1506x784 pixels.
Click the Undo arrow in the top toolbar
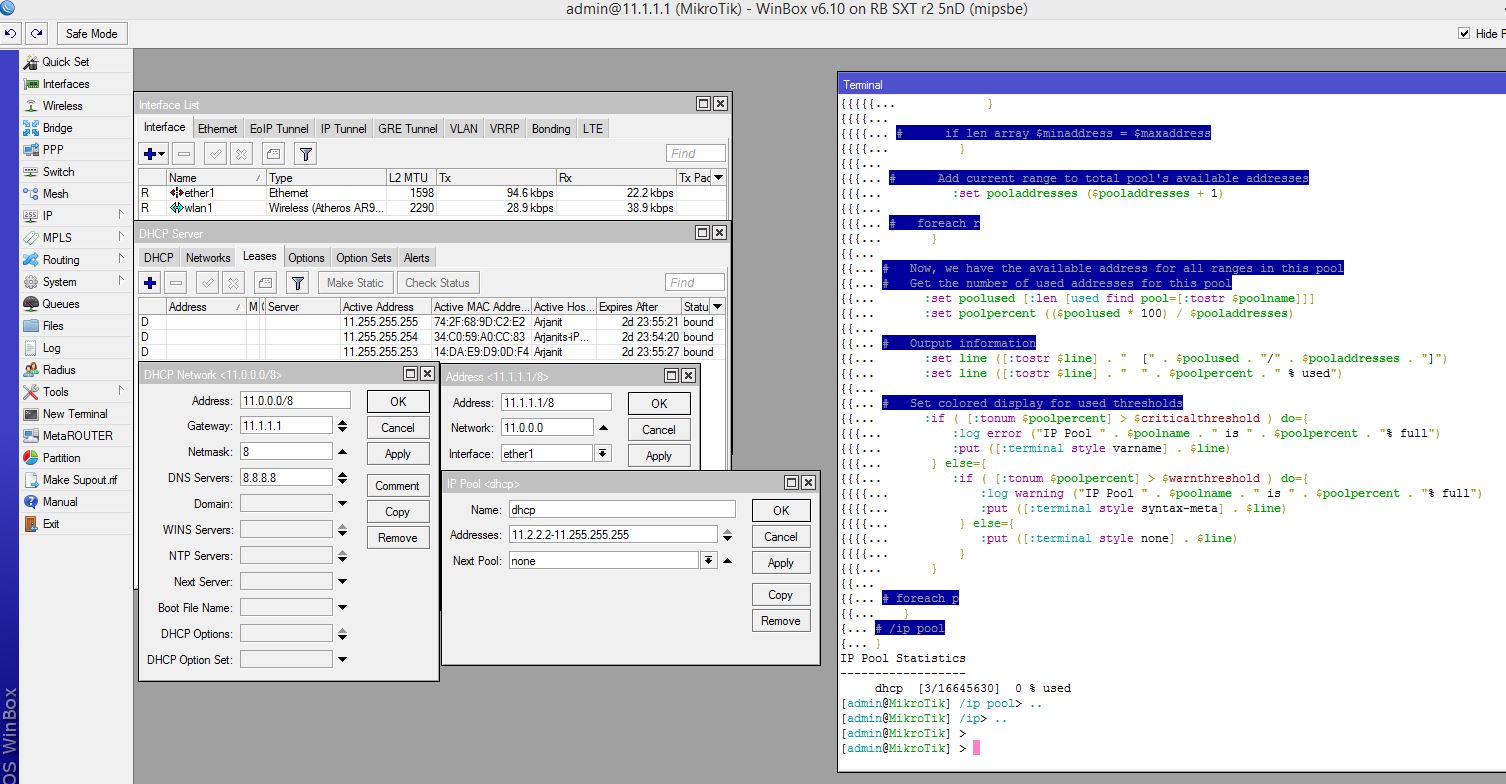pos(12,33)
